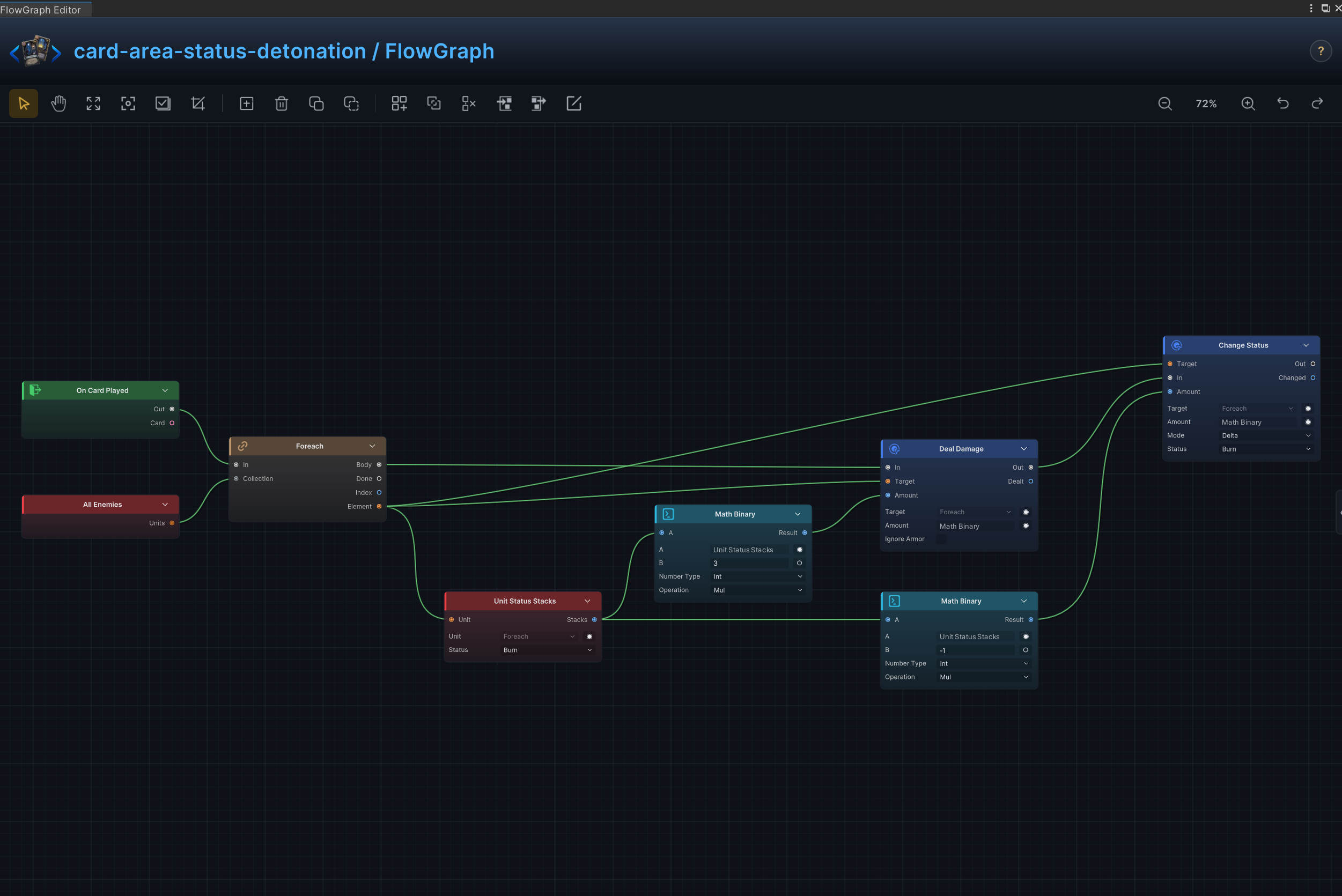
Task: Activate the hand pan tool
Action: coord(58,103)
